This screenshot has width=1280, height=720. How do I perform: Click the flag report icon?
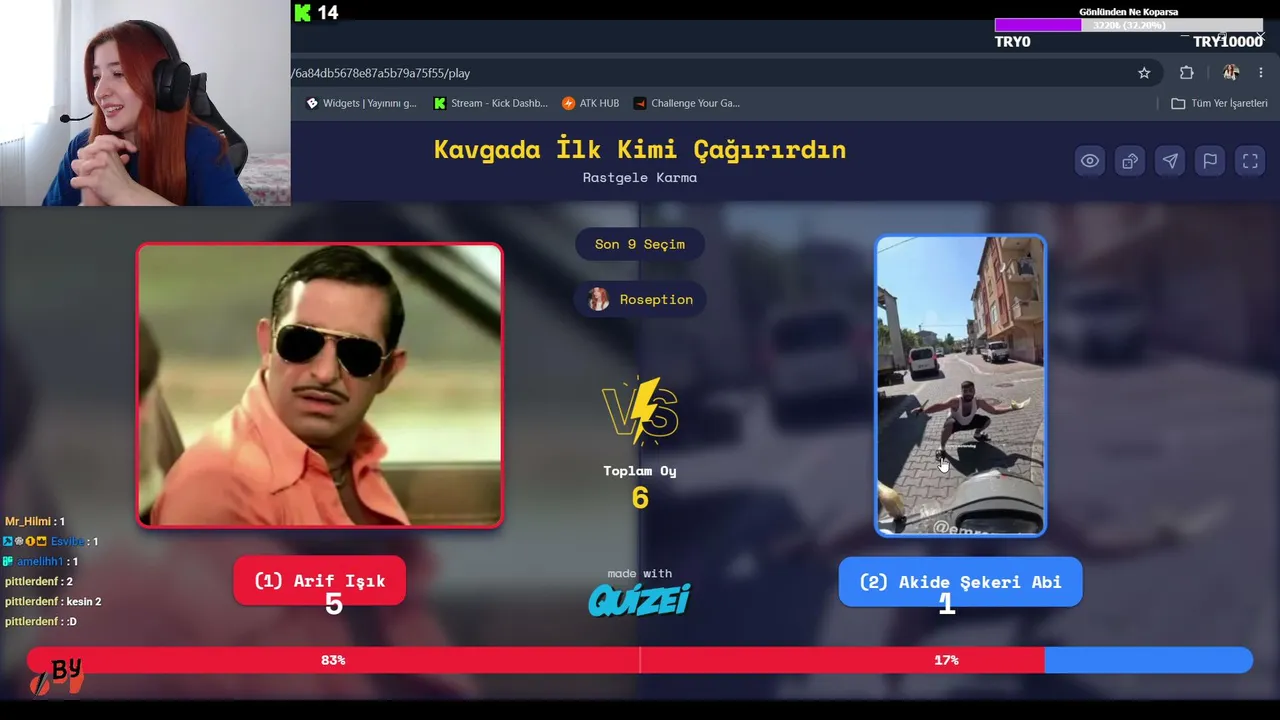click(1210, 161)
